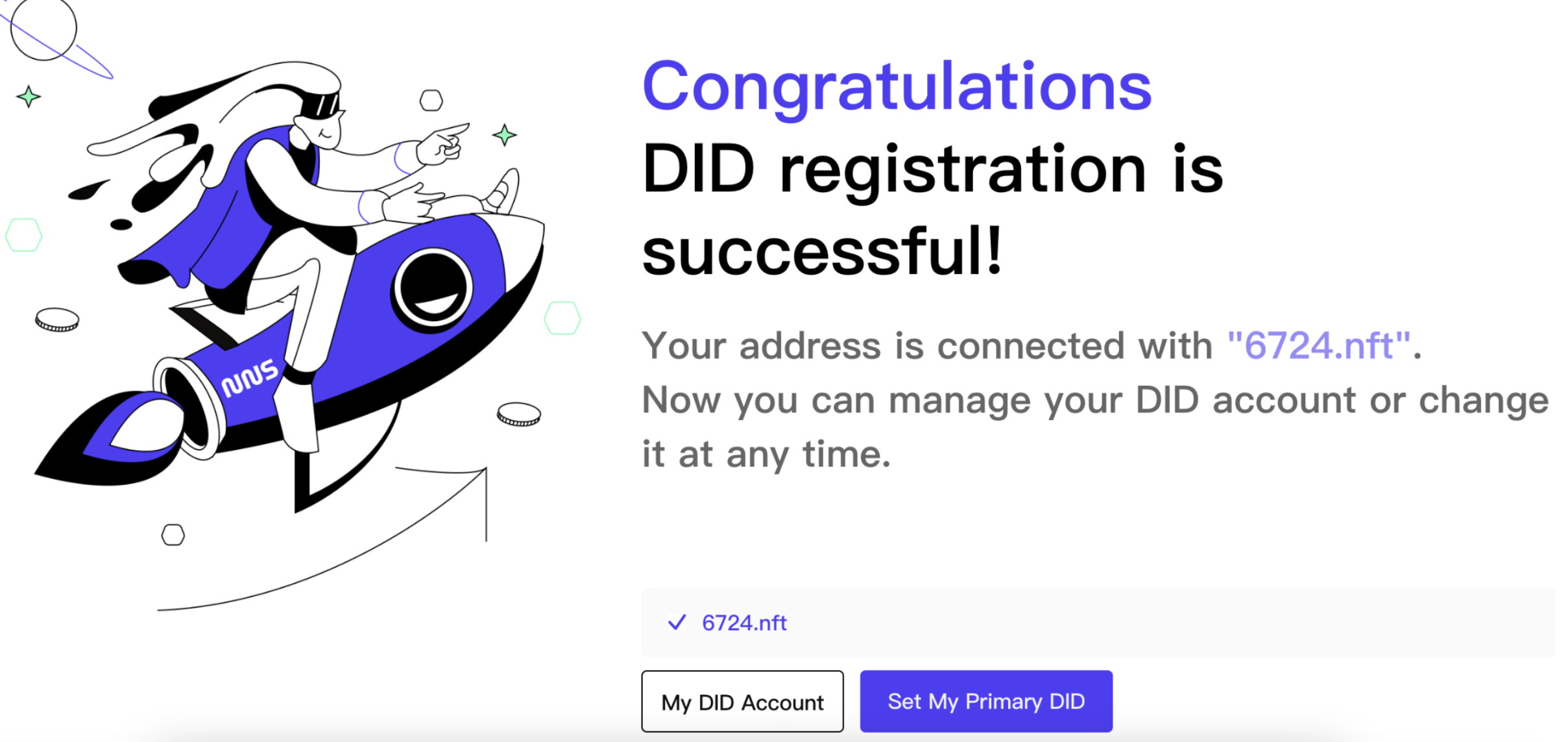Screen dimensions: 1568x742
Task: Click the green star beside the pointing hand
Action: pos(504,135)
